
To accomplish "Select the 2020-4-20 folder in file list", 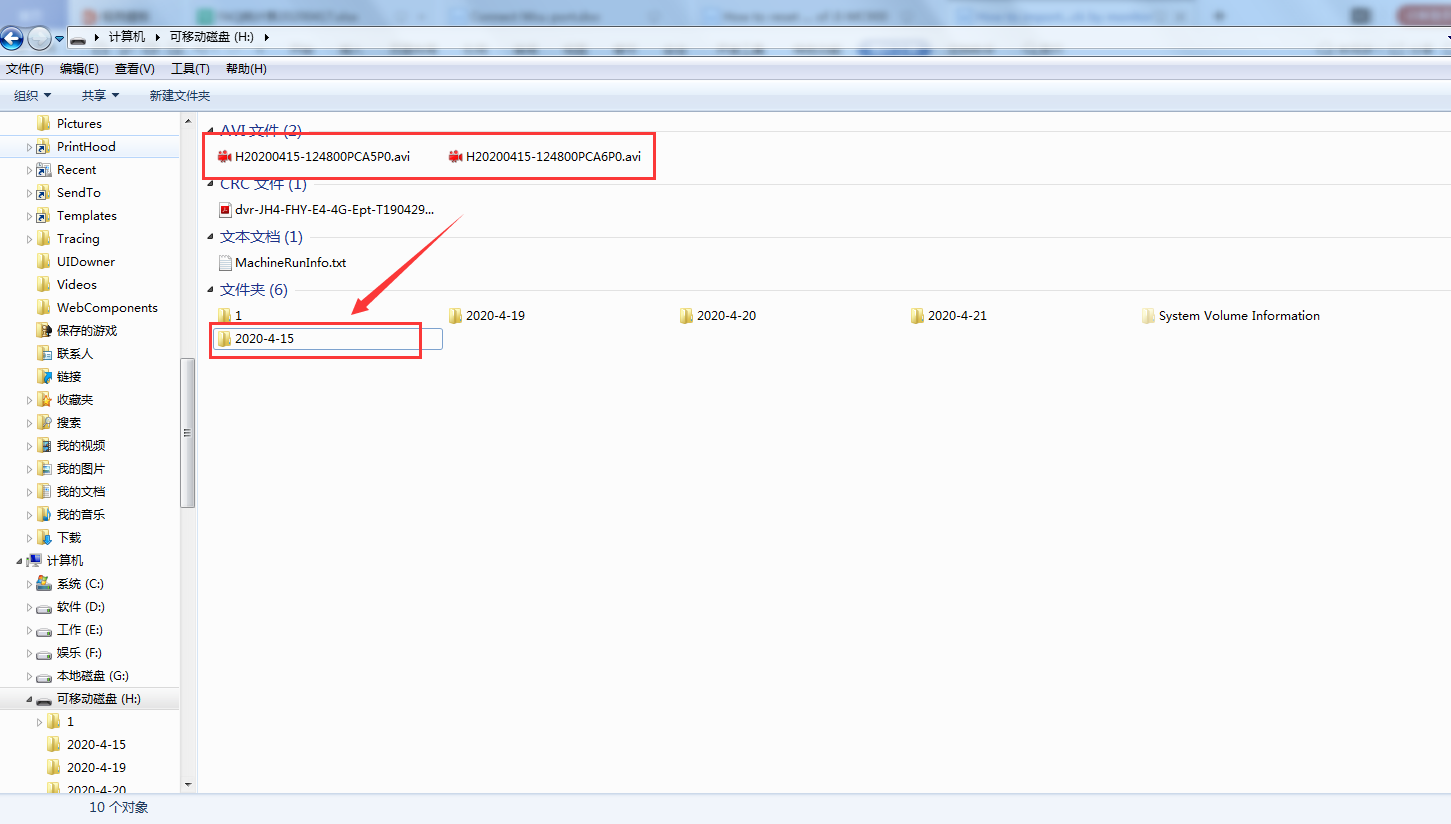I will click(x=718, y=316).
